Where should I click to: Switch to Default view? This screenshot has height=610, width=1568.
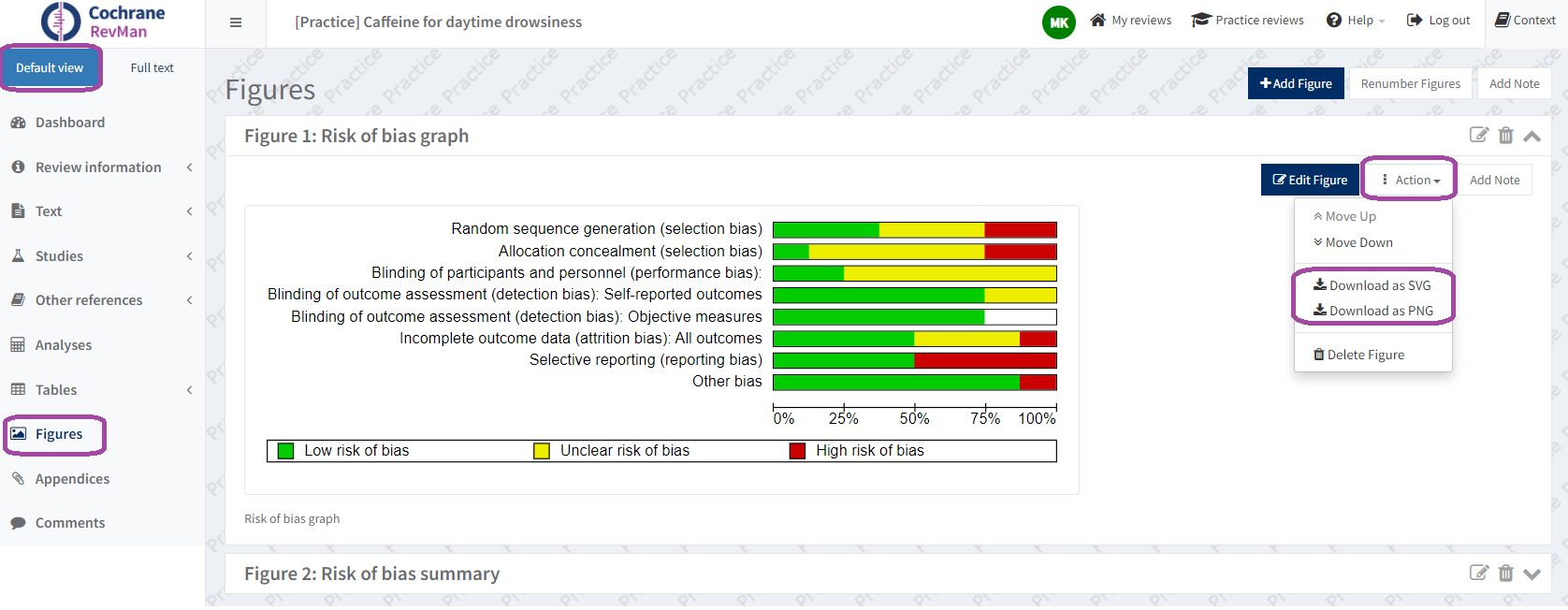[50, 68]
